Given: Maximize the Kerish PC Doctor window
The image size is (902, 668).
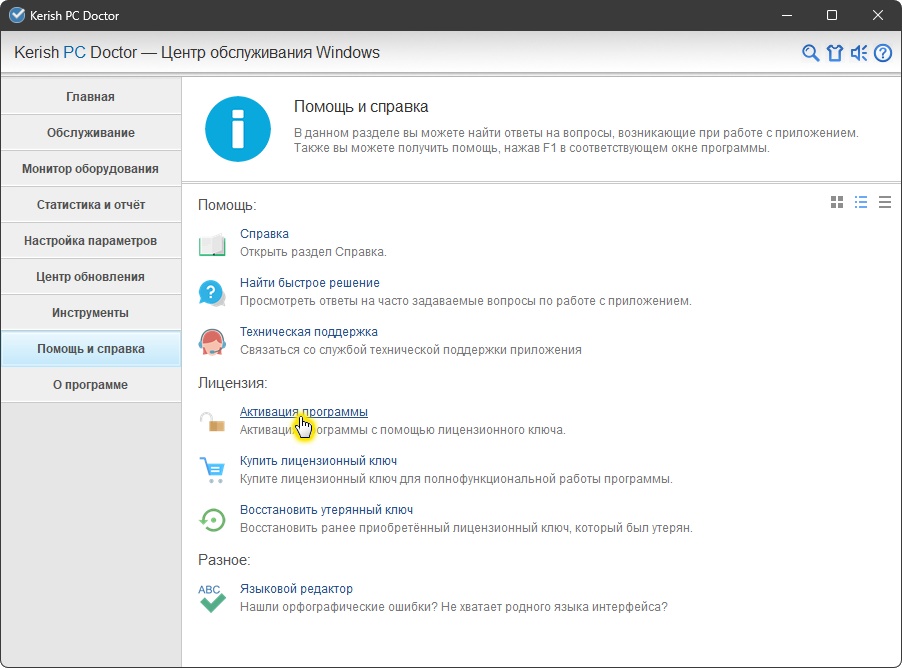Looking at the screenshot, I should coord(832,16).
